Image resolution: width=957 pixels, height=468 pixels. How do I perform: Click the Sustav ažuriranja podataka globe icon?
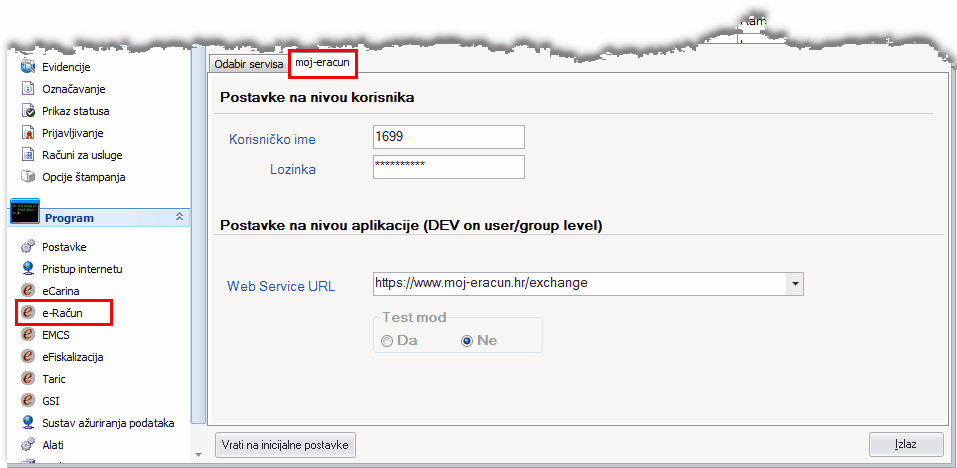(27, 423)
